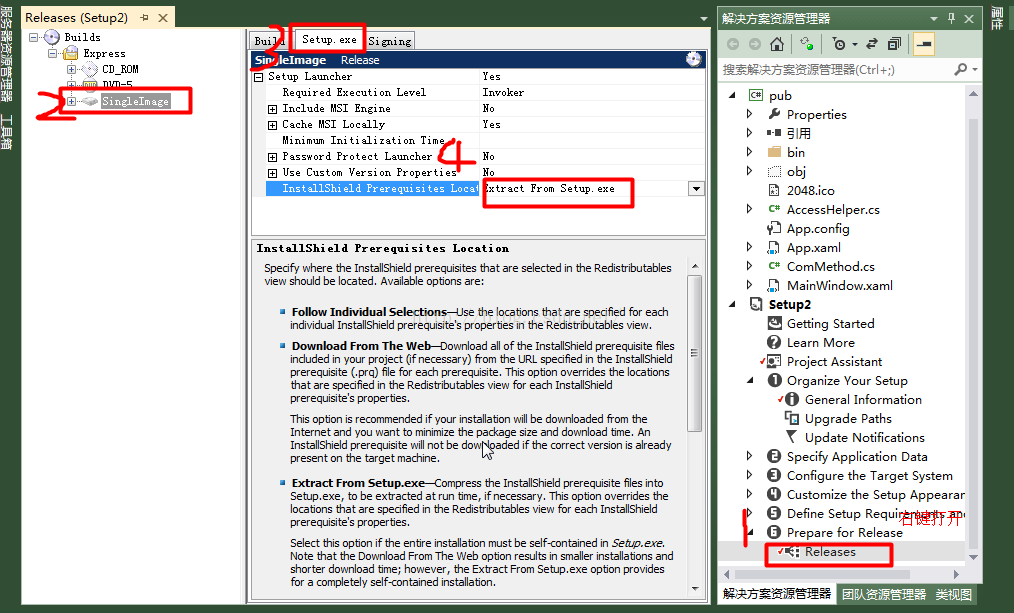Select the App.config file

tap(818, 229)
